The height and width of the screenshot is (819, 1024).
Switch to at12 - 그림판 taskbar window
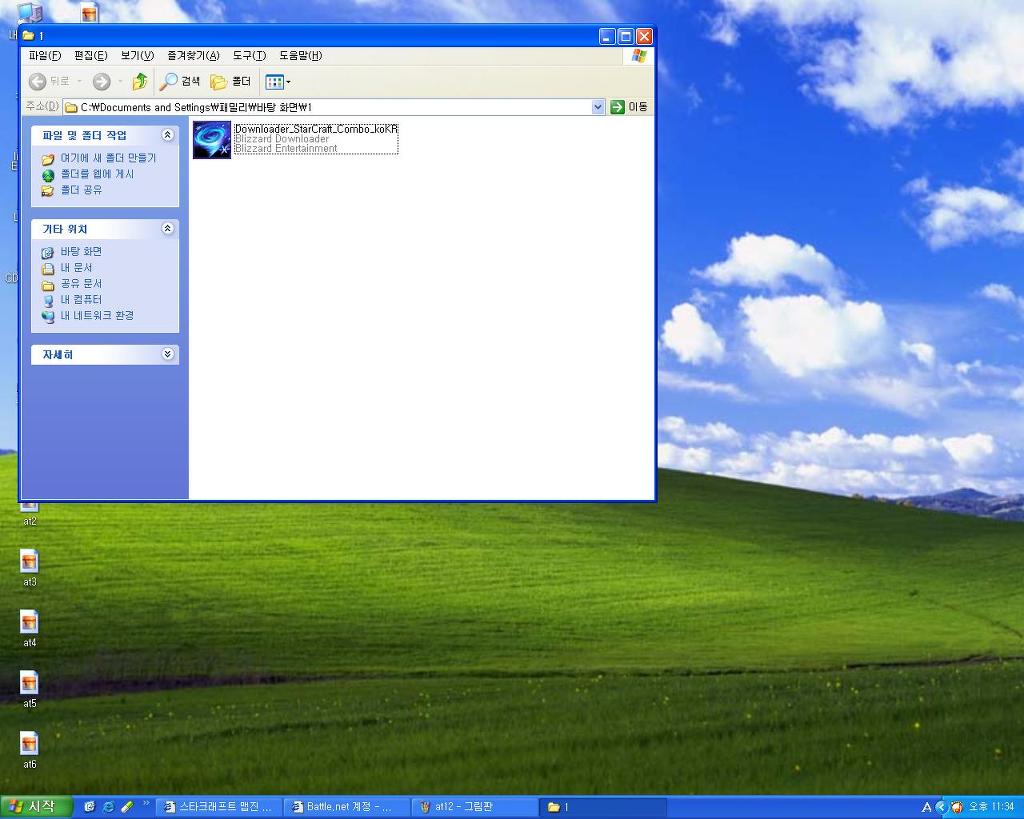click(x=475, y=807)
